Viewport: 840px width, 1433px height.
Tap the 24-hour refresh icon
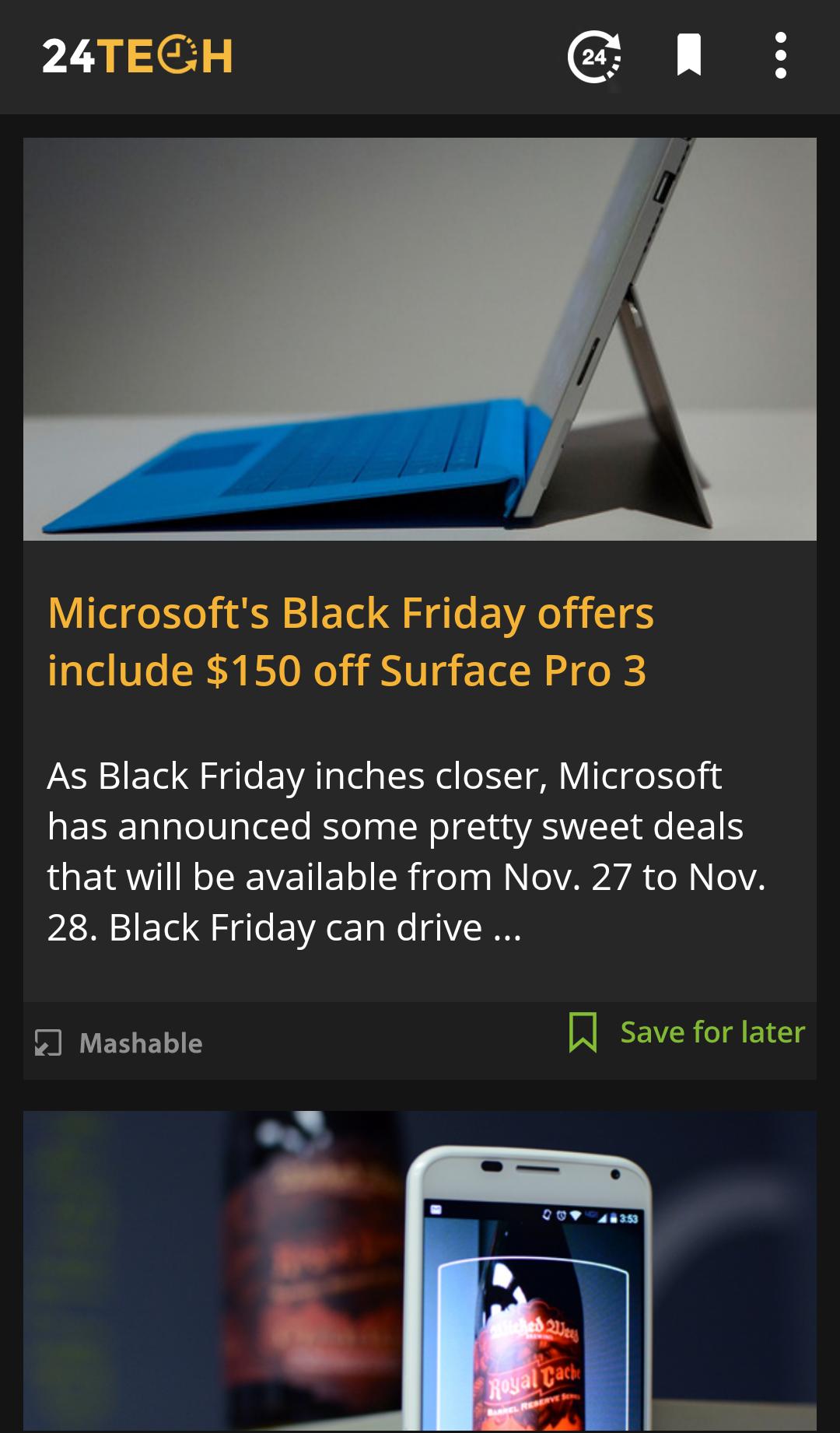pos(594,56)
